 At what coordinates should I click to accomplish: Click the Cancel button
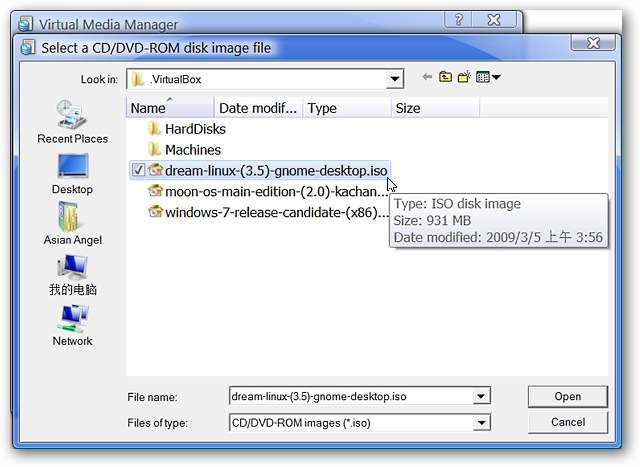568,422
